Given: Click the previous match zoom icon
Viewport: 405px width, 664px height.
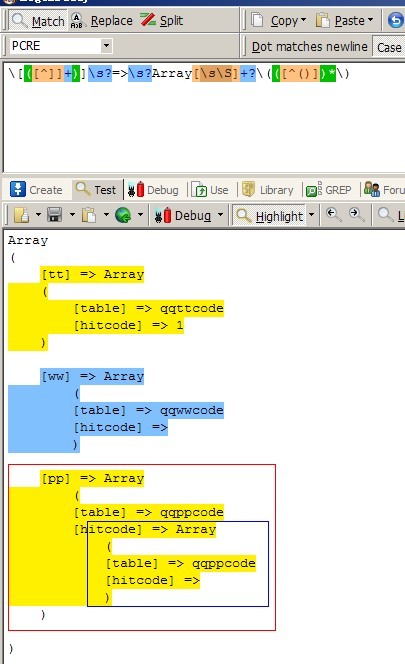Looking at the screenshot, I should point(333,215).
